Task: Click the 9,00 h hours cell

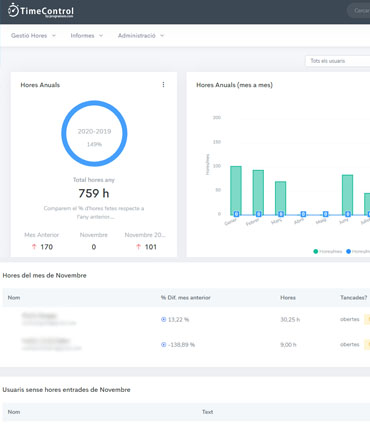Action: pos(288,345)
